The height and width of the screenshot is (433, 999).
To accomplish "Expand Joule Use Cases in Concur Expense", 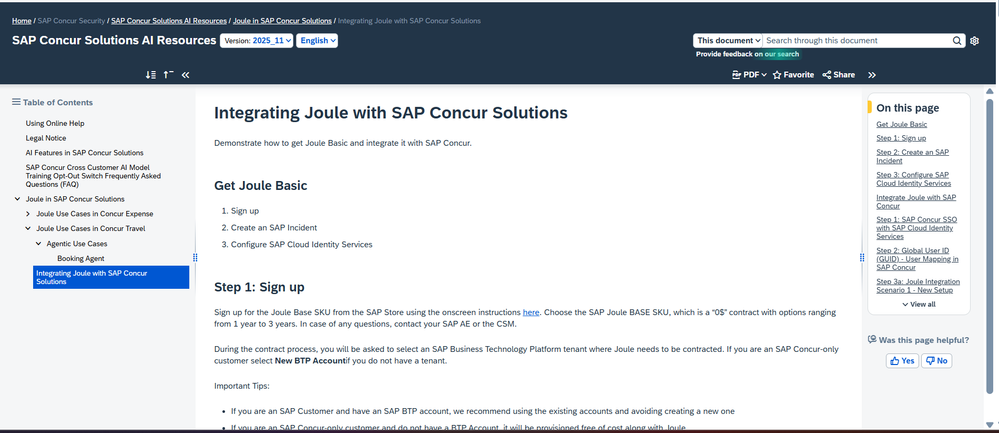I will 28,214.
